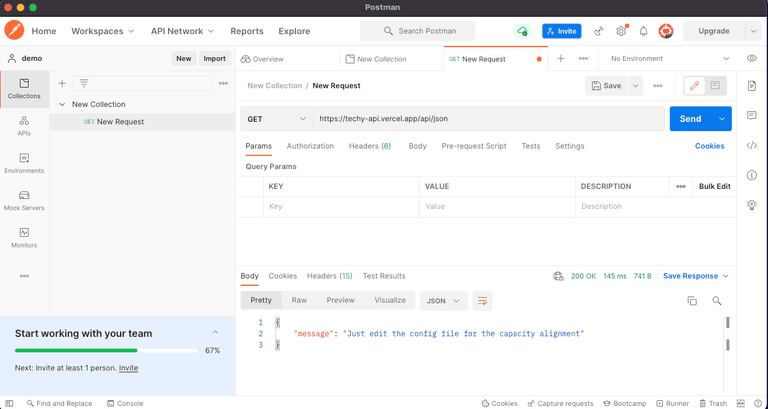
Task: Search within the response body
Action: coord(717,301)
